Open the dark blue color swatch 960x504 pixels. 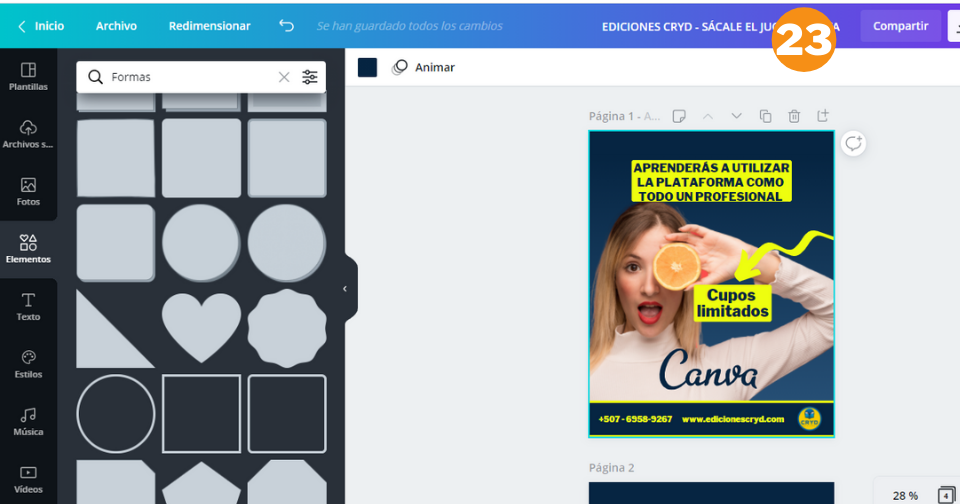point(367,67)
